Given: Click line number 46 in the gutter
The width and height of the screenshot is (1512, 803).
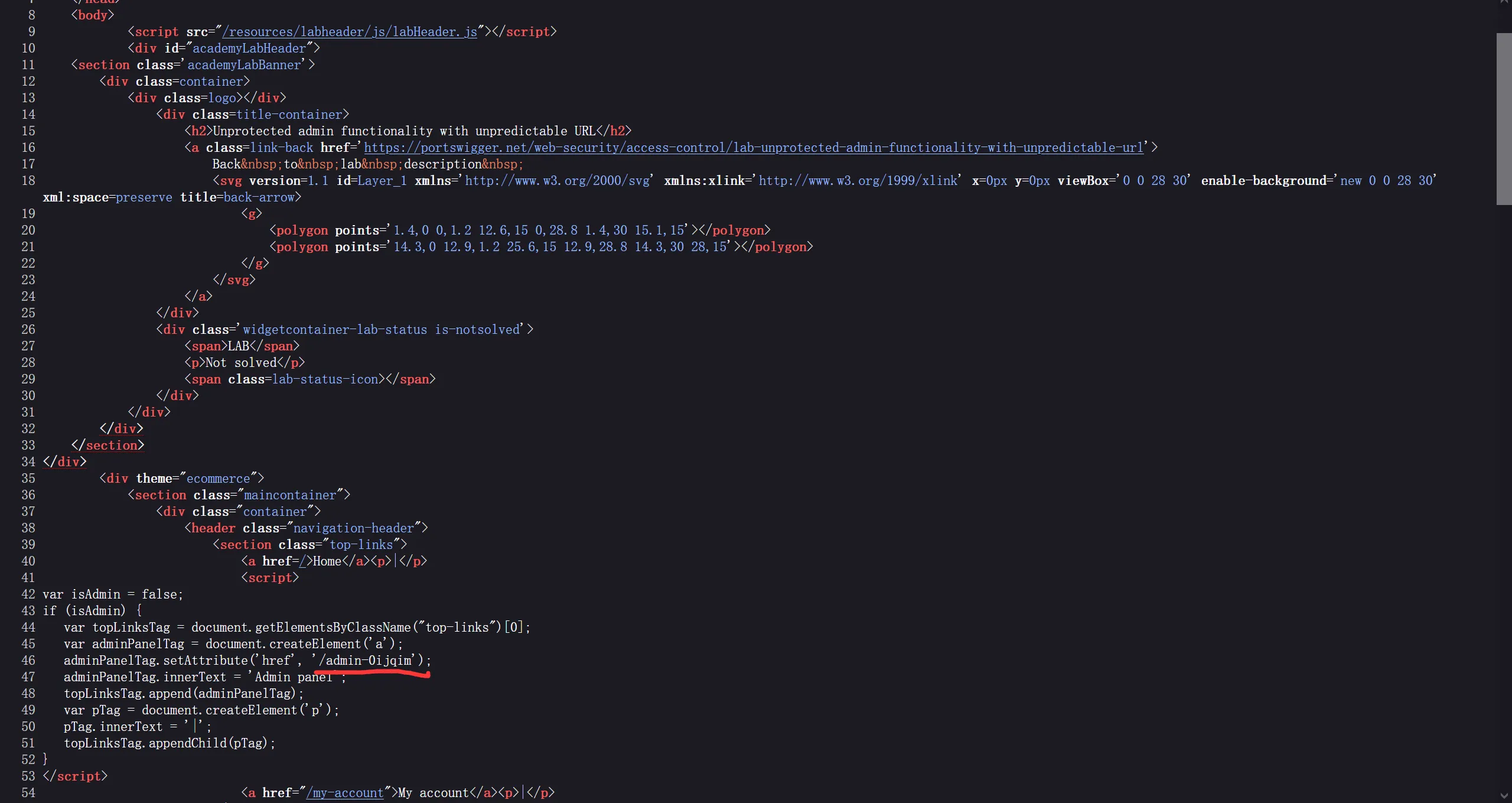Looking at the screenshot, I should [28, 660].
